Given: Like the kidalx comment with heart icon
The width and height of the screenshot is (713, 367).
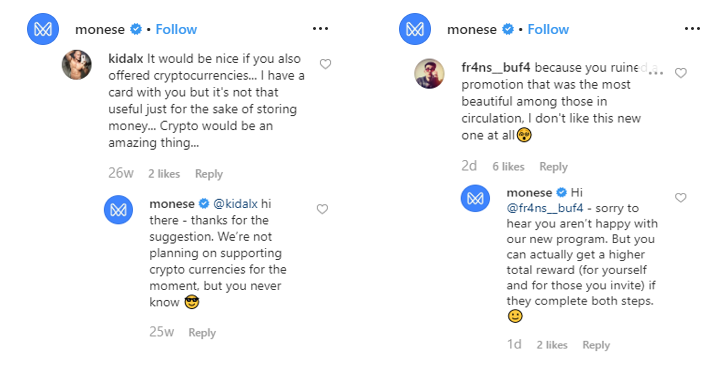Looking at the screenshot, I should click(325, 64).
